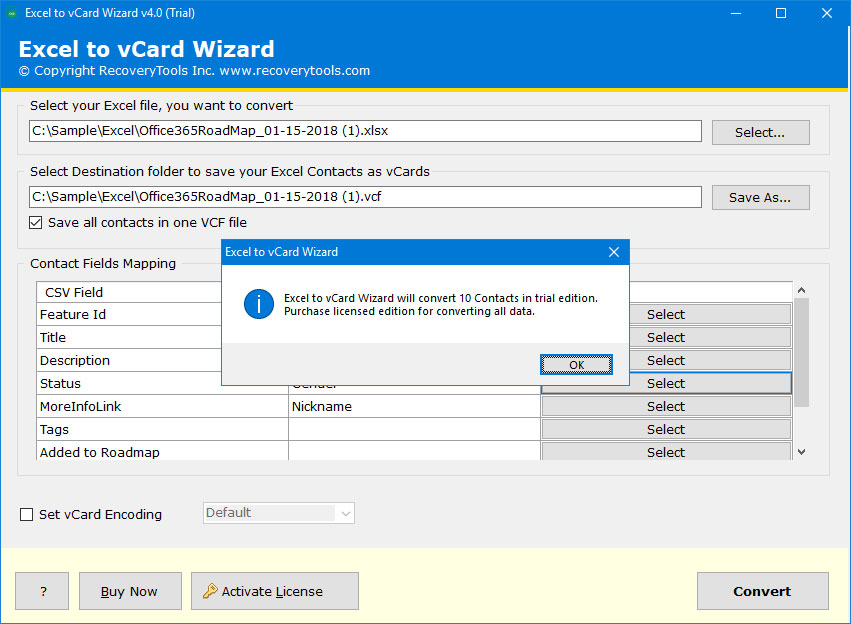851x624 pixels.
Task: Click the Activate License button
Action: pos(275,591)
